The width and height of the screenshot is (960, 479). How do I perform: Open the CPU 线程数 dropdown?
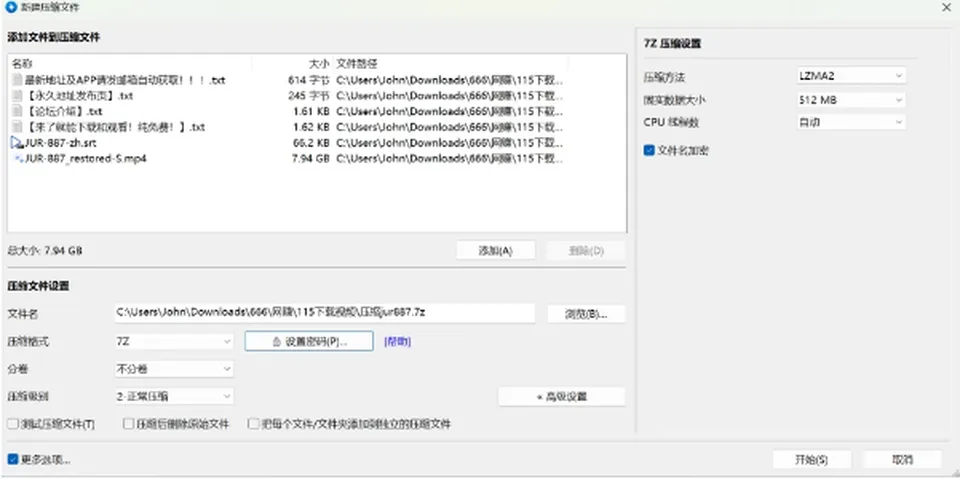tap(850, 122)
